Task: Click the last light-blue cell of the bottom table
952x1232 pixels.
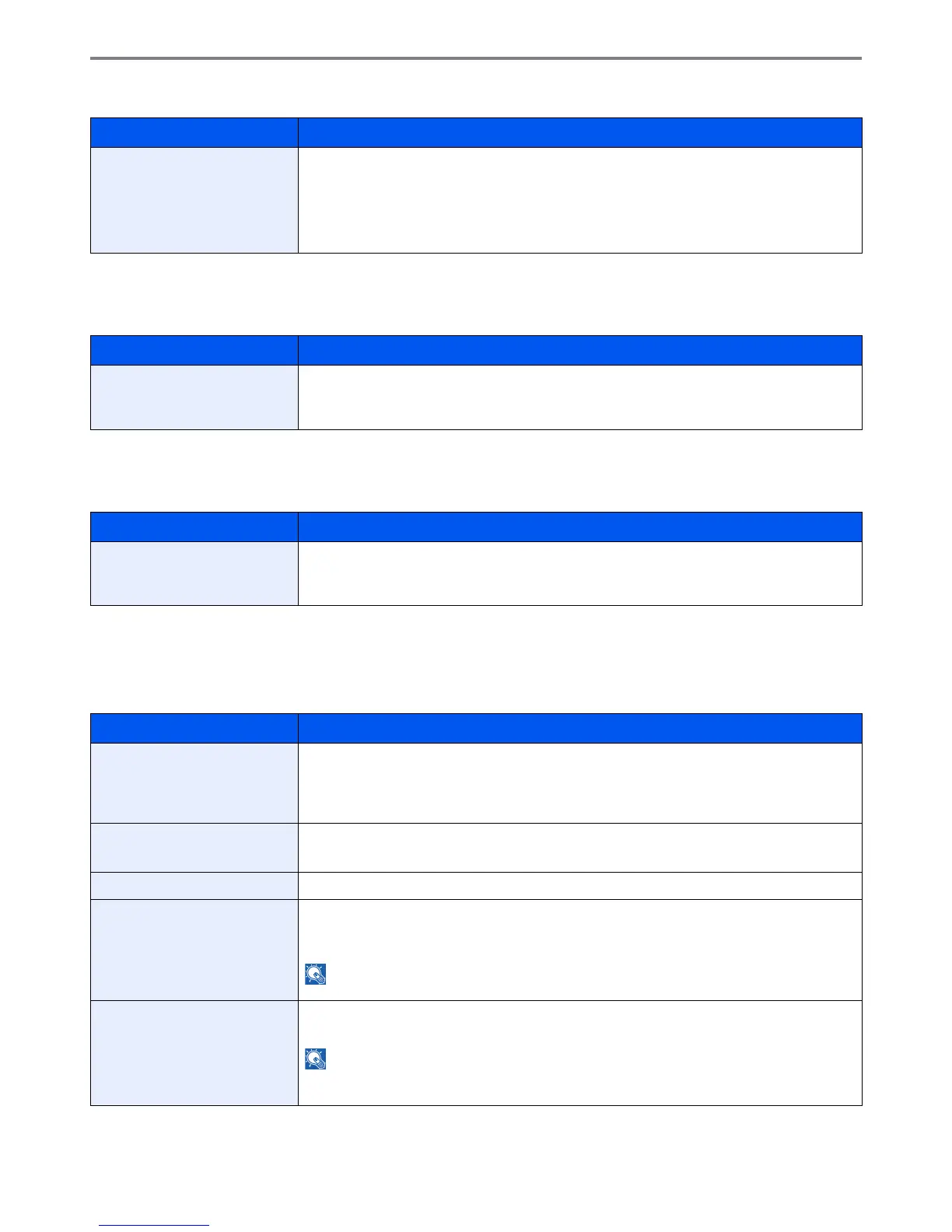Action: click(x=194, y=1052)
